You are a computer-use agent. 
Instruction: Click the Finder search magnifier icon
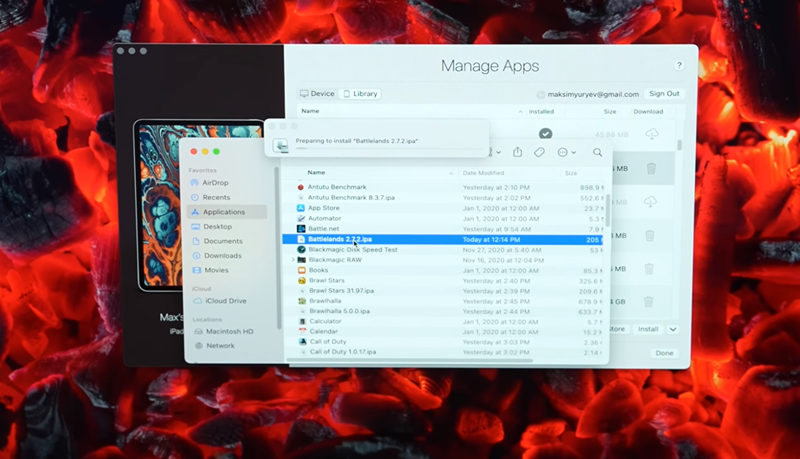tap(597, 152)
